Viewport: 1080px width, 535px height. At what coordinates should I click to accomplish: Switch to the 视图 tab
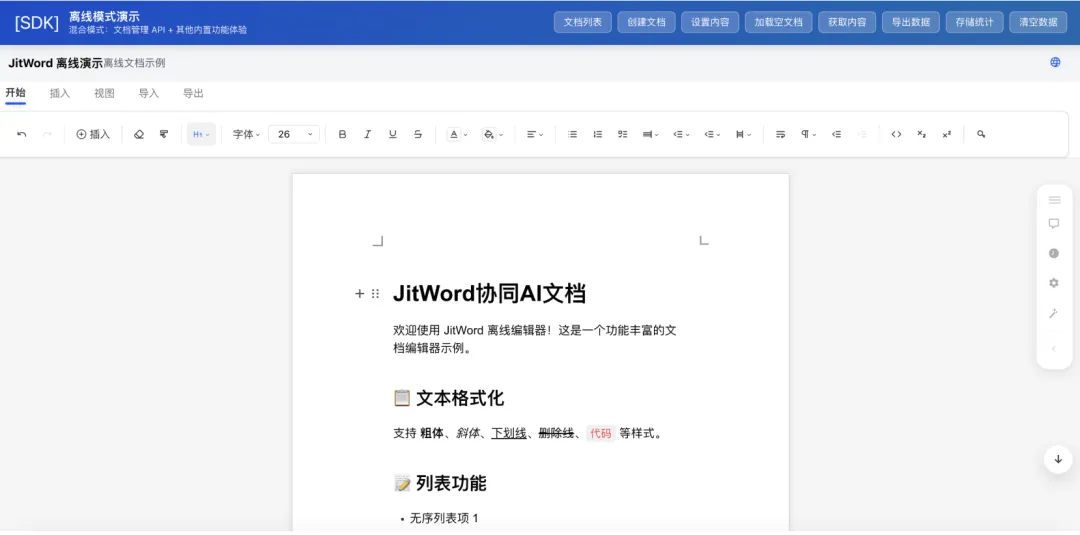click(x=104, y=93)
